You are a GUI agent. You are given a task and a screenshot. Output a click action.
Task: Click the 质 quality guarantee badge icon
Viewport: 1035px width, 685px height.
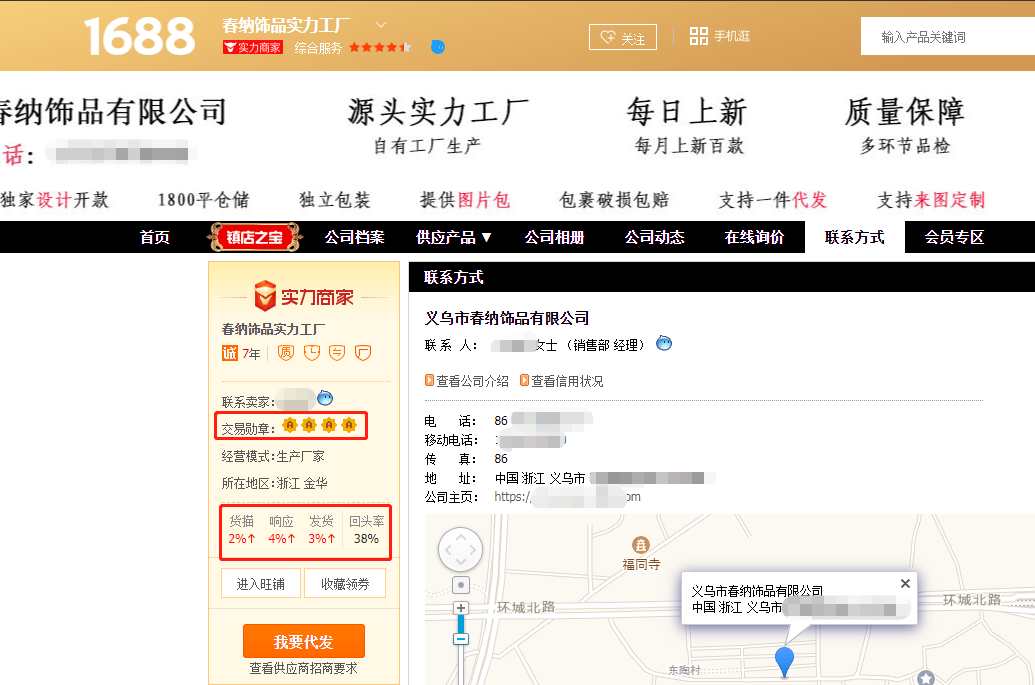point(286,353)
